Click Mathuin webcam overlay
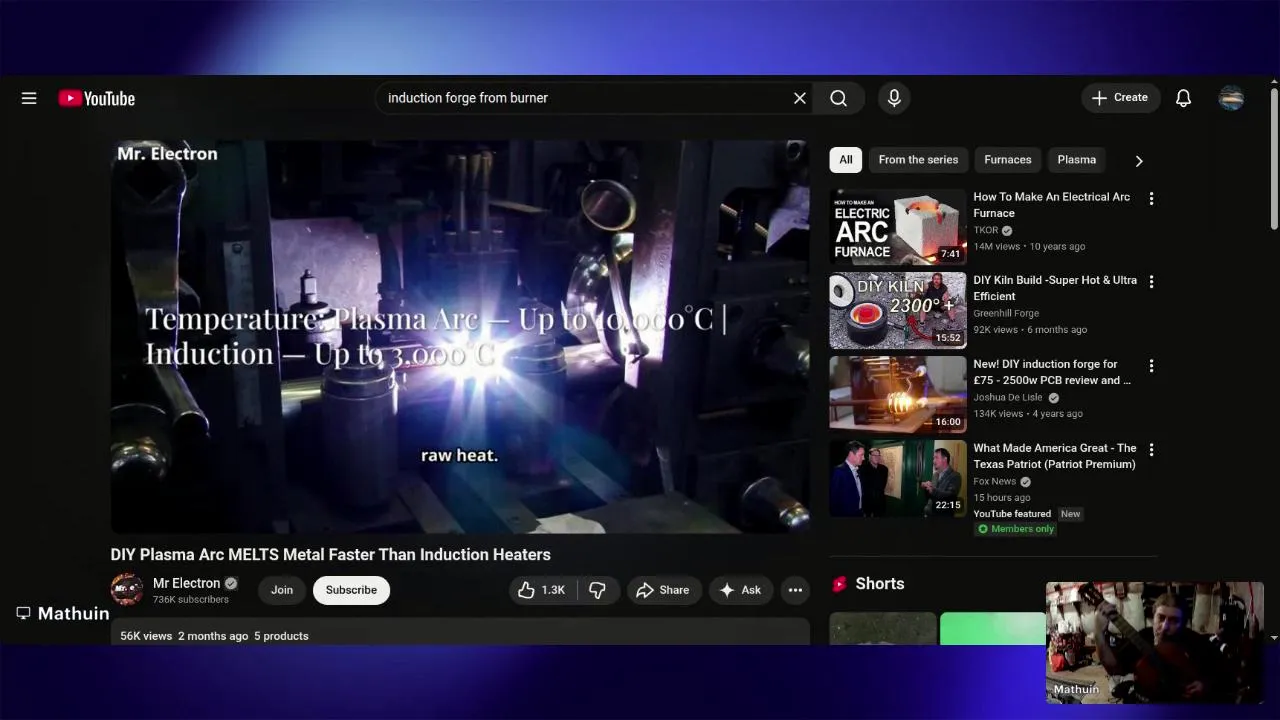The height and width of the screenshot is (720, 1280). [x=1155, y=642]
